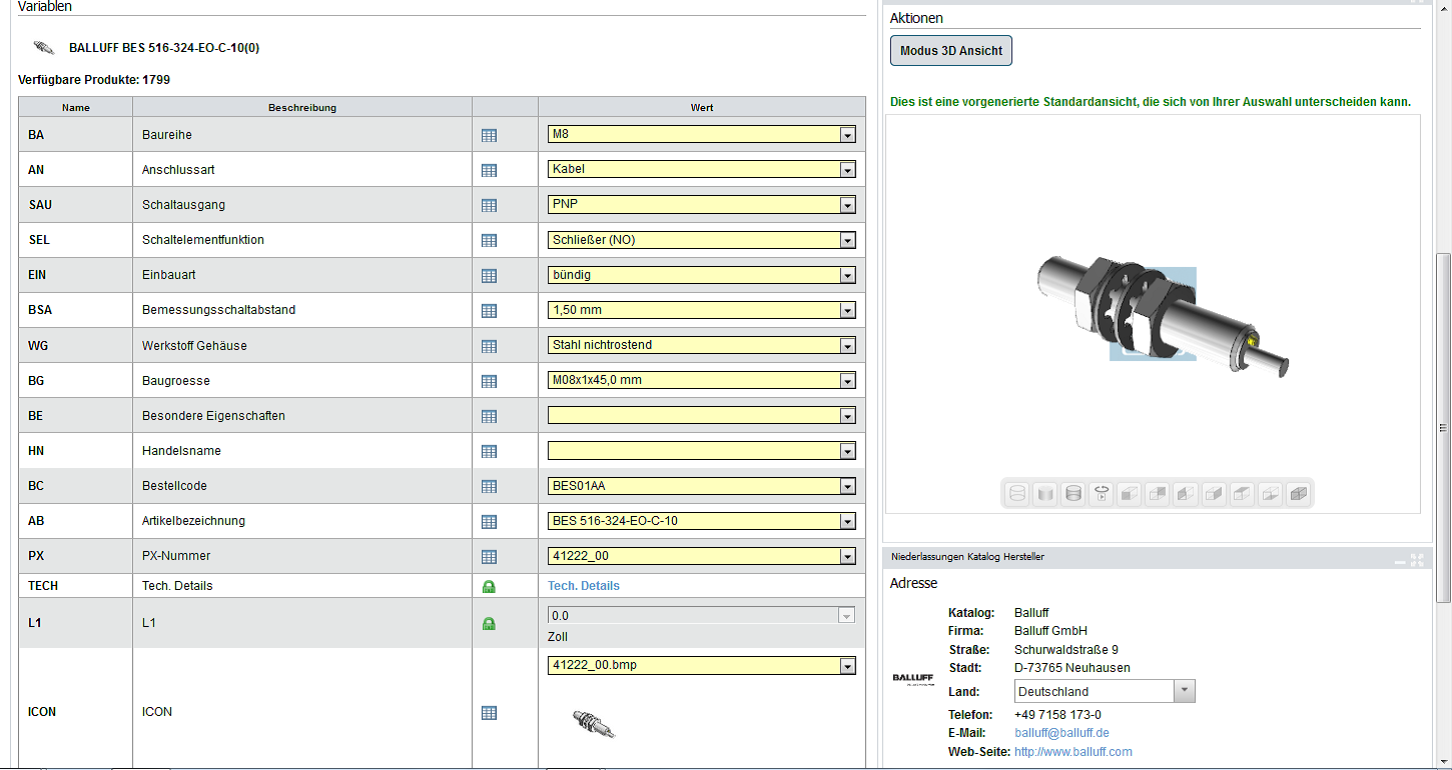1452x770 pixels.
Task: Open the Einbauart dropdown showing bündig
Action: coord(702,274)
